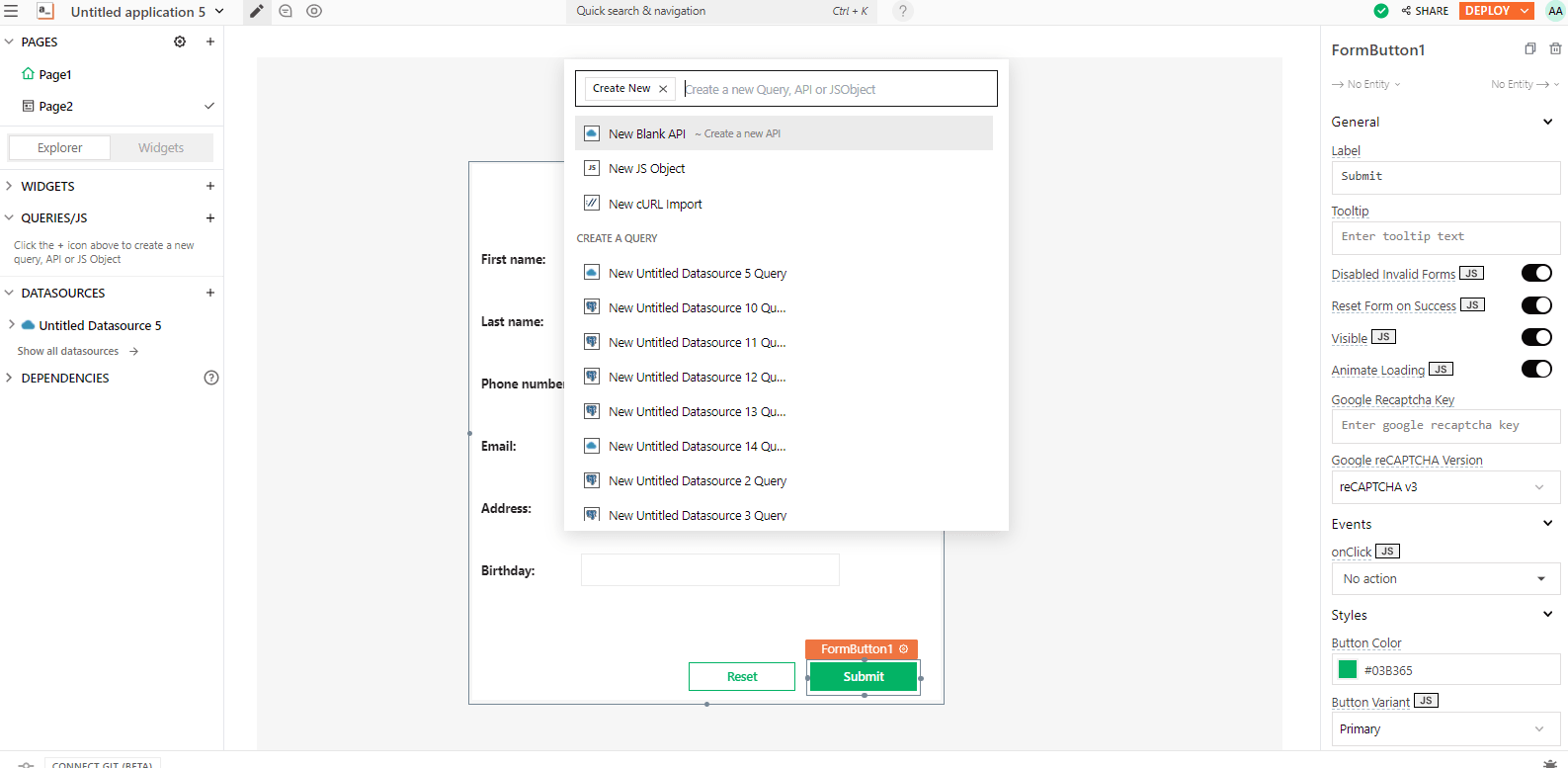
Task: Click the green Button Color swatch
Action: coord(1348,670)
